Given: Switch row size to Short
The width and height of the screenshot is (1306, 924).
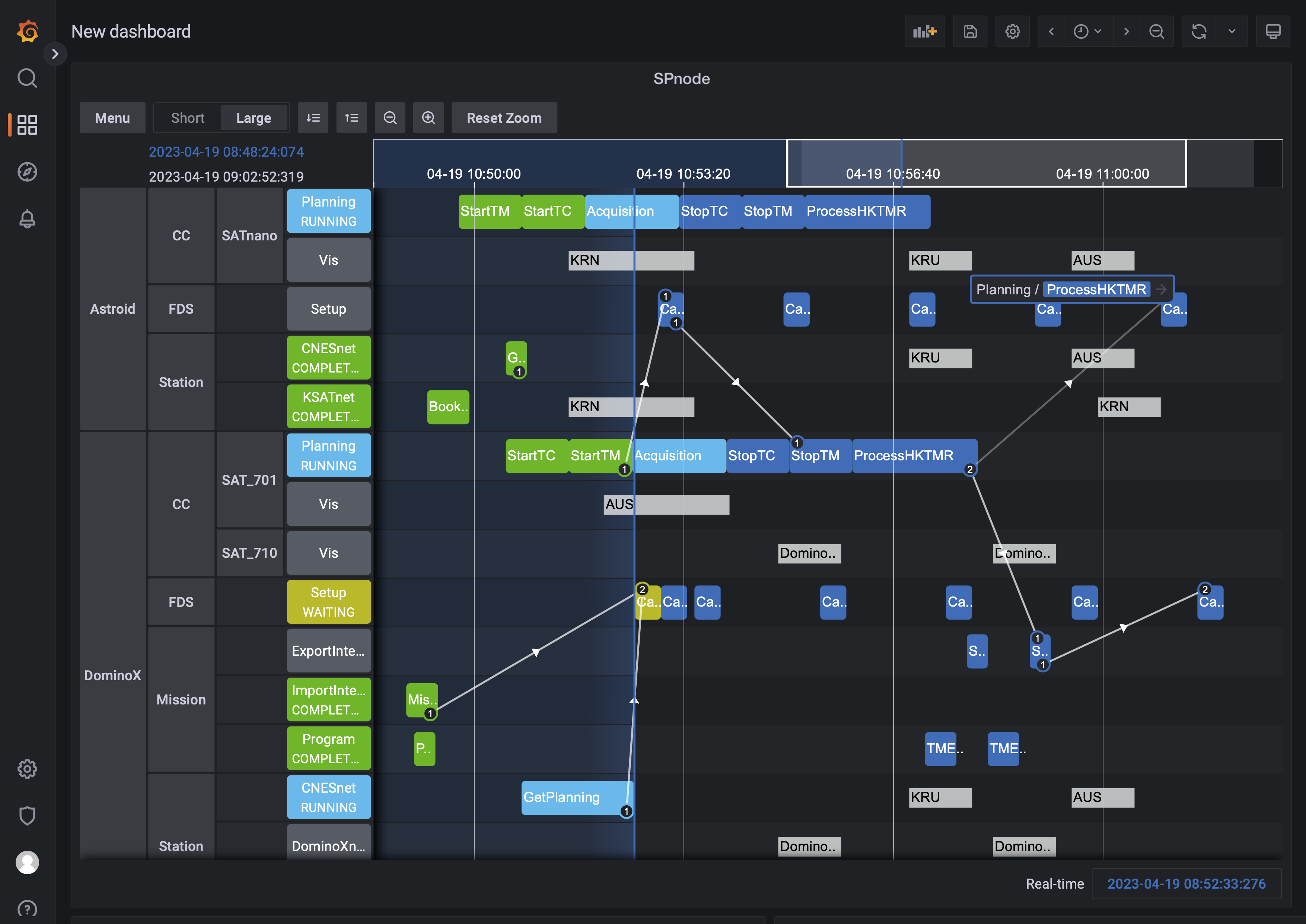Looking at the screenshot, I should pos(187,118).
